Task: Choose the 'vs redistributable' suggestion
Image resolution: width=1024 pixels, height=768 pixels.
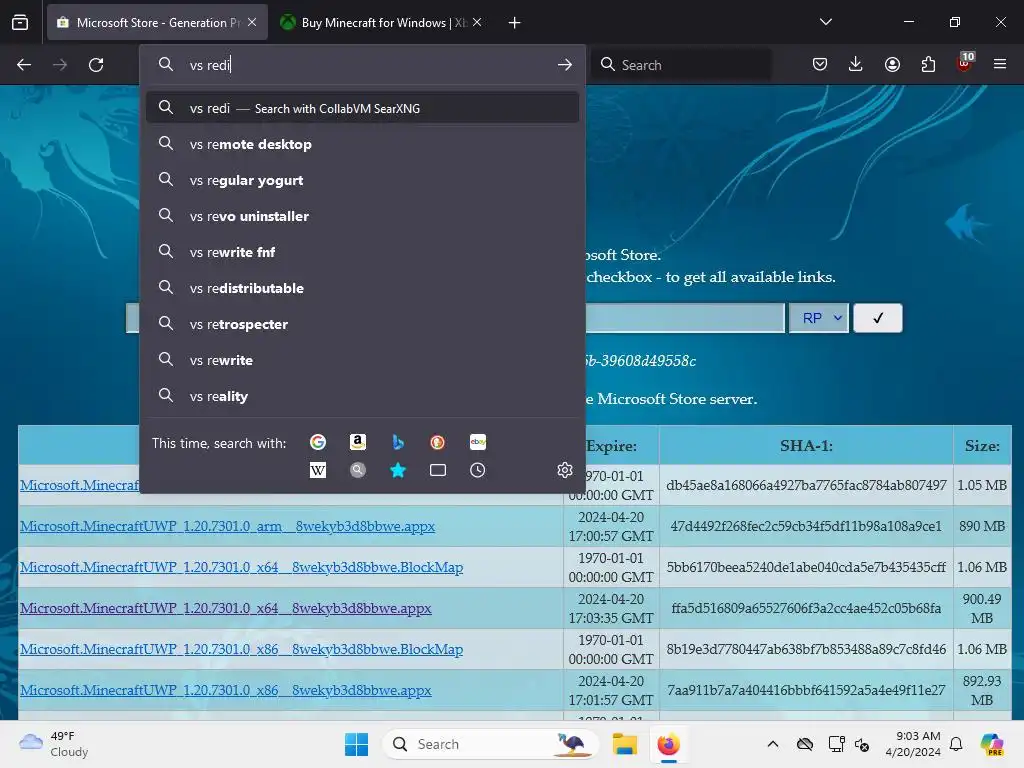Action: 362,288
